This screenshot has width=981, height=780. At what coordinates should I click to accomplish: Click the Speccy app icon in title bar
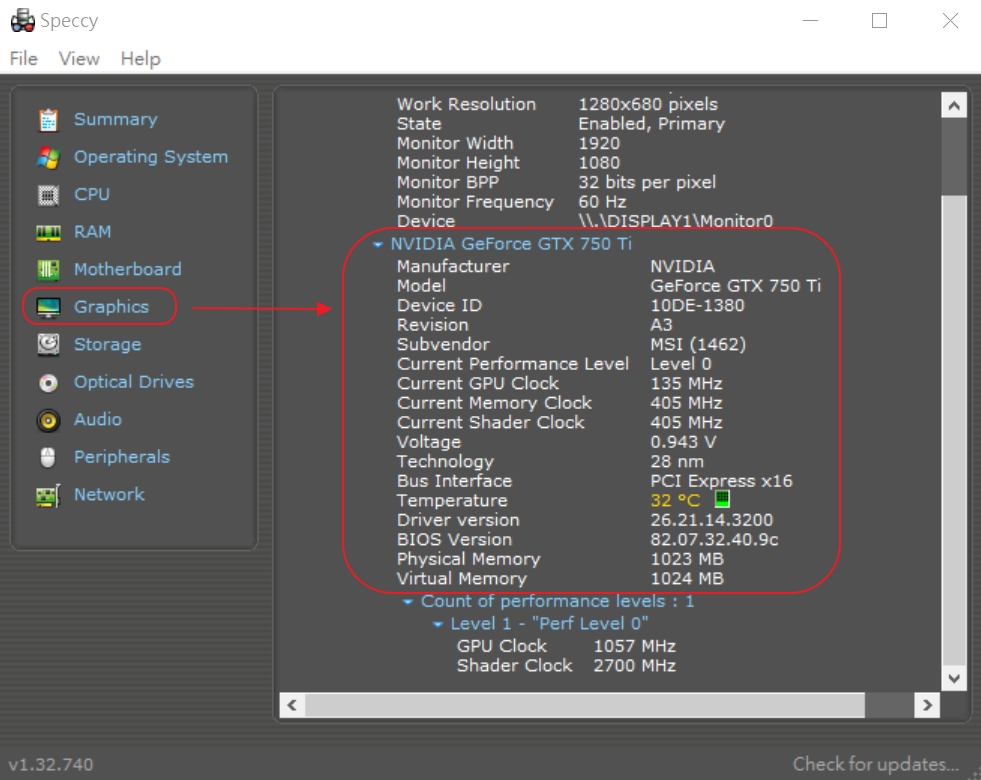(23, 20)
